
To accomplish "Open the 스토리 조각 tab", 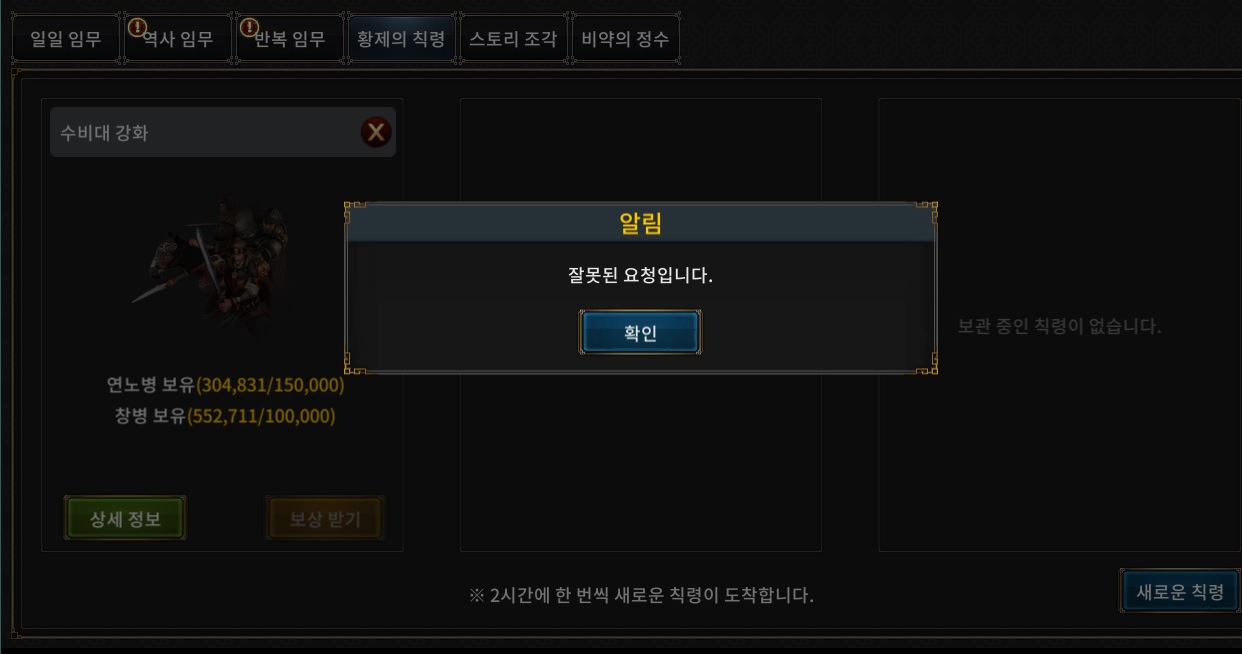I will (x=513, y=40).
